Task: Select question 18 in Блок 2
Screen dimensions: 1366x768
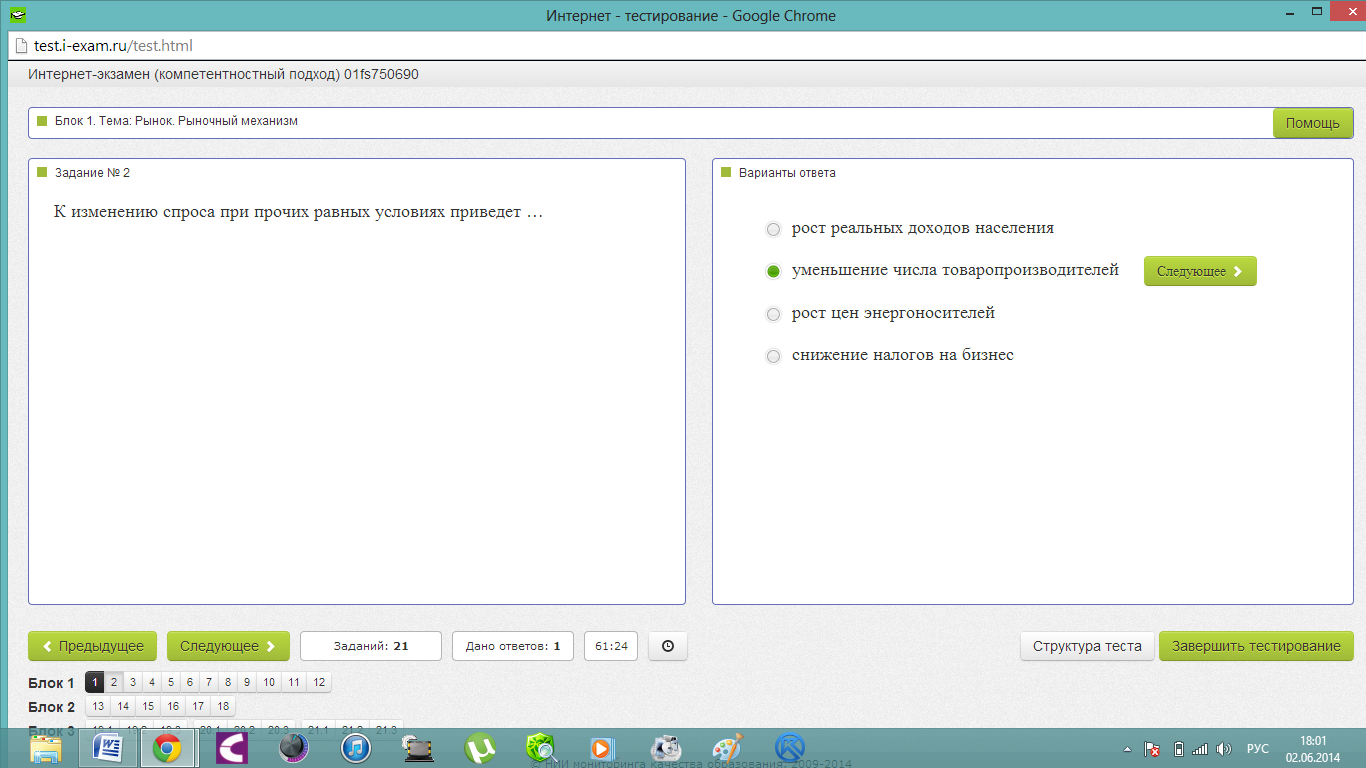Action: [223, 706]
